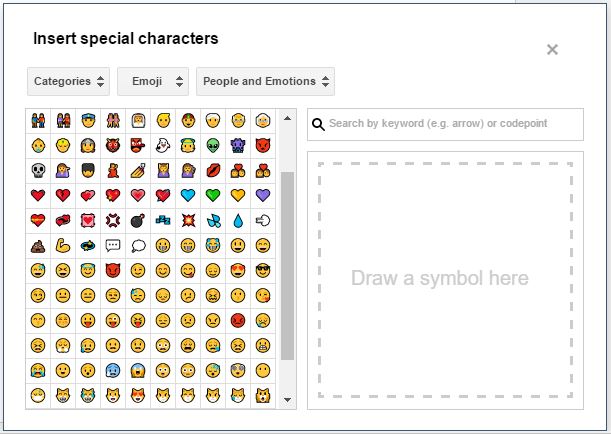Image resolution: width=611 pixels, height=434 pixels.
Task: Open the Categories dropdown
Action: pyautogui.click(x=69, y=81)
